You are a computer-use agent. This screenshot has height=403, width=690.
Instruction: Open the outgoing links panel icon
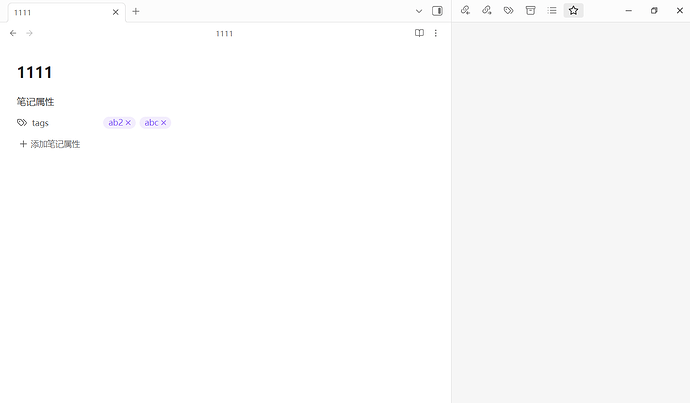(487, 11)
